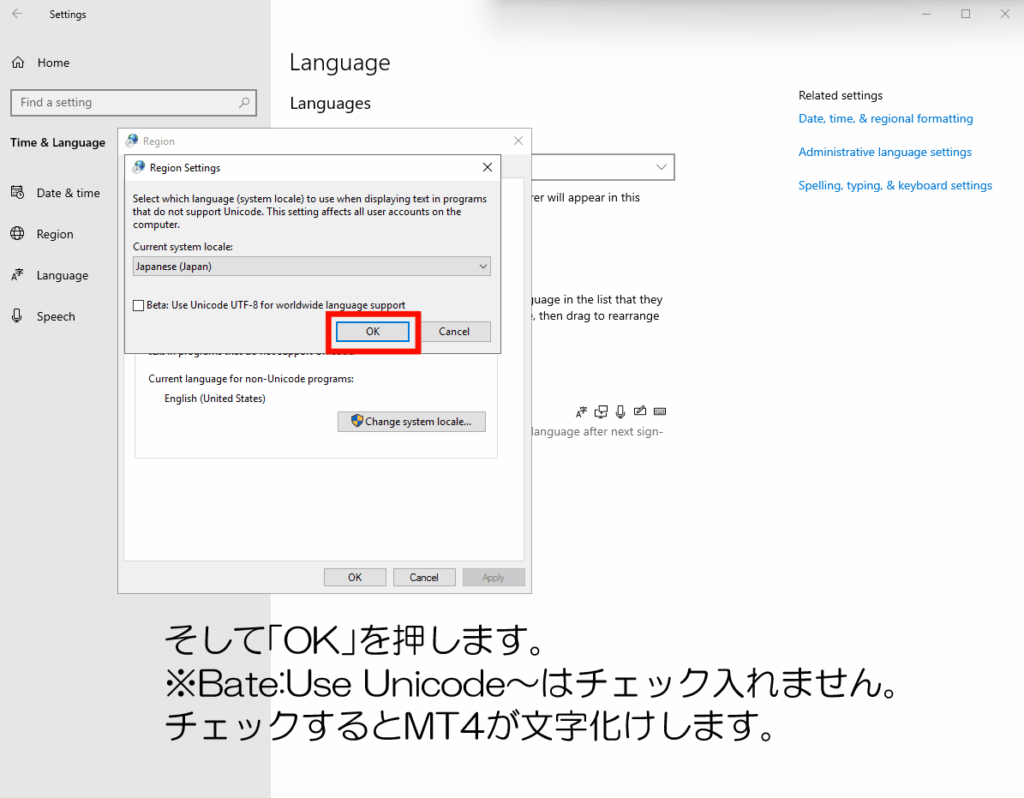Expand the display language dropdown chevron
The image size is (1024, 798).
(x=662, y=167)
